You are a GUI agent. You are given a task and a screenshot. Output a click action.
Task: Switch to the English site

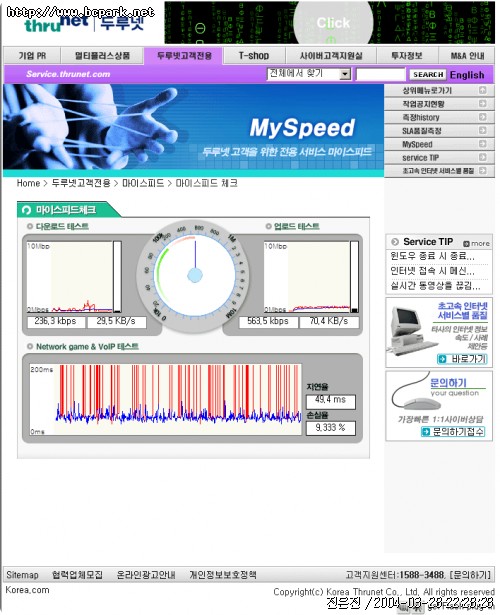[x=467, y=75]
